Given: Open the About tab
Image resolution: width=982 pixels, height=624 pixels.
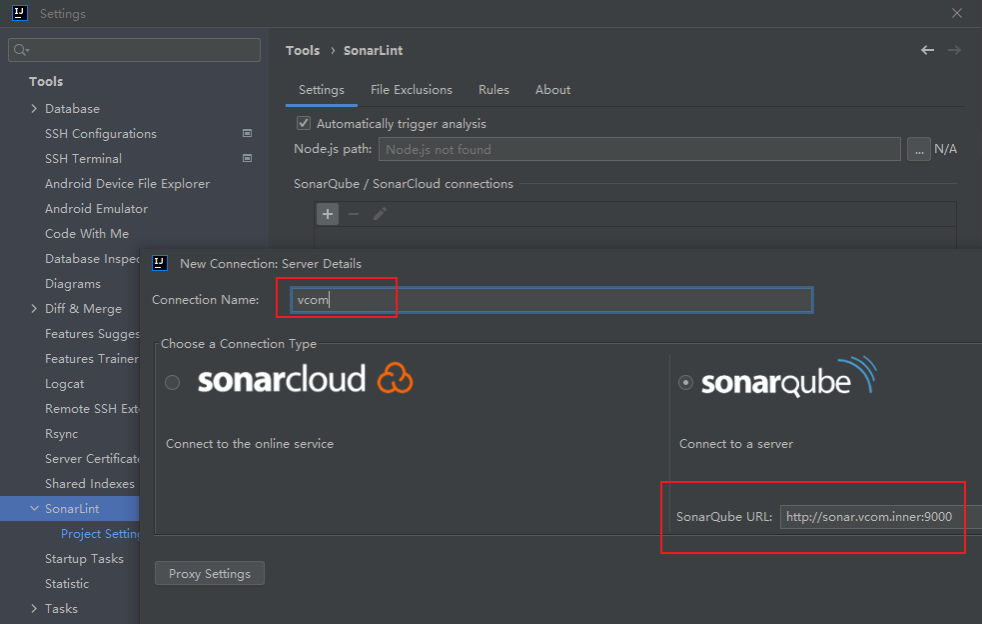Looking at the screenshot, I should point(552,90).
